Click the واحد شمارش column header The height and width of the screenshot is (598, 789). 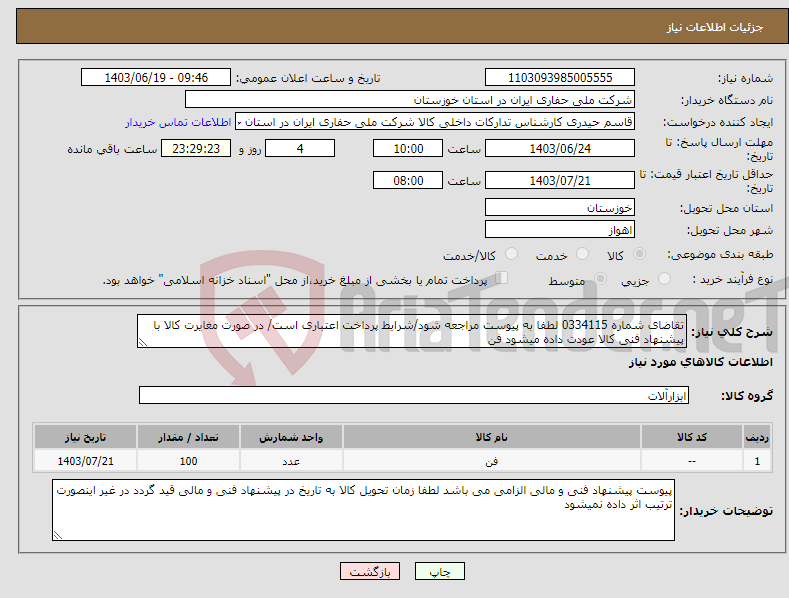pos(291,437)
